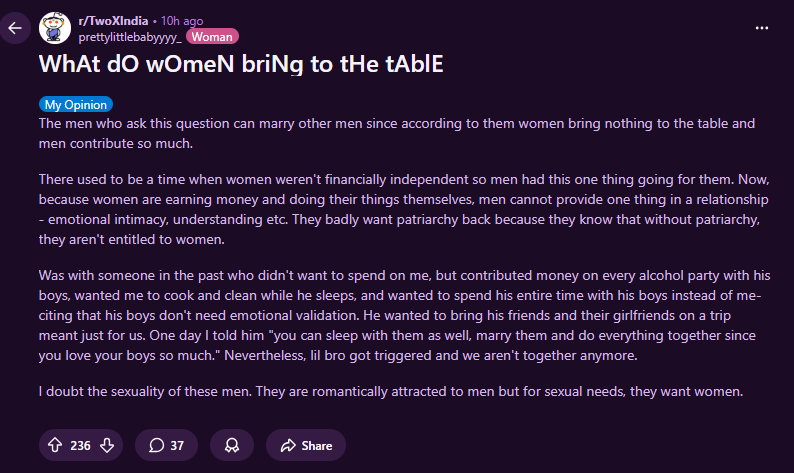This screenshot has width=794, height=473.
Task: Click the pink Woman user flair
Action: tap(211, 36)
